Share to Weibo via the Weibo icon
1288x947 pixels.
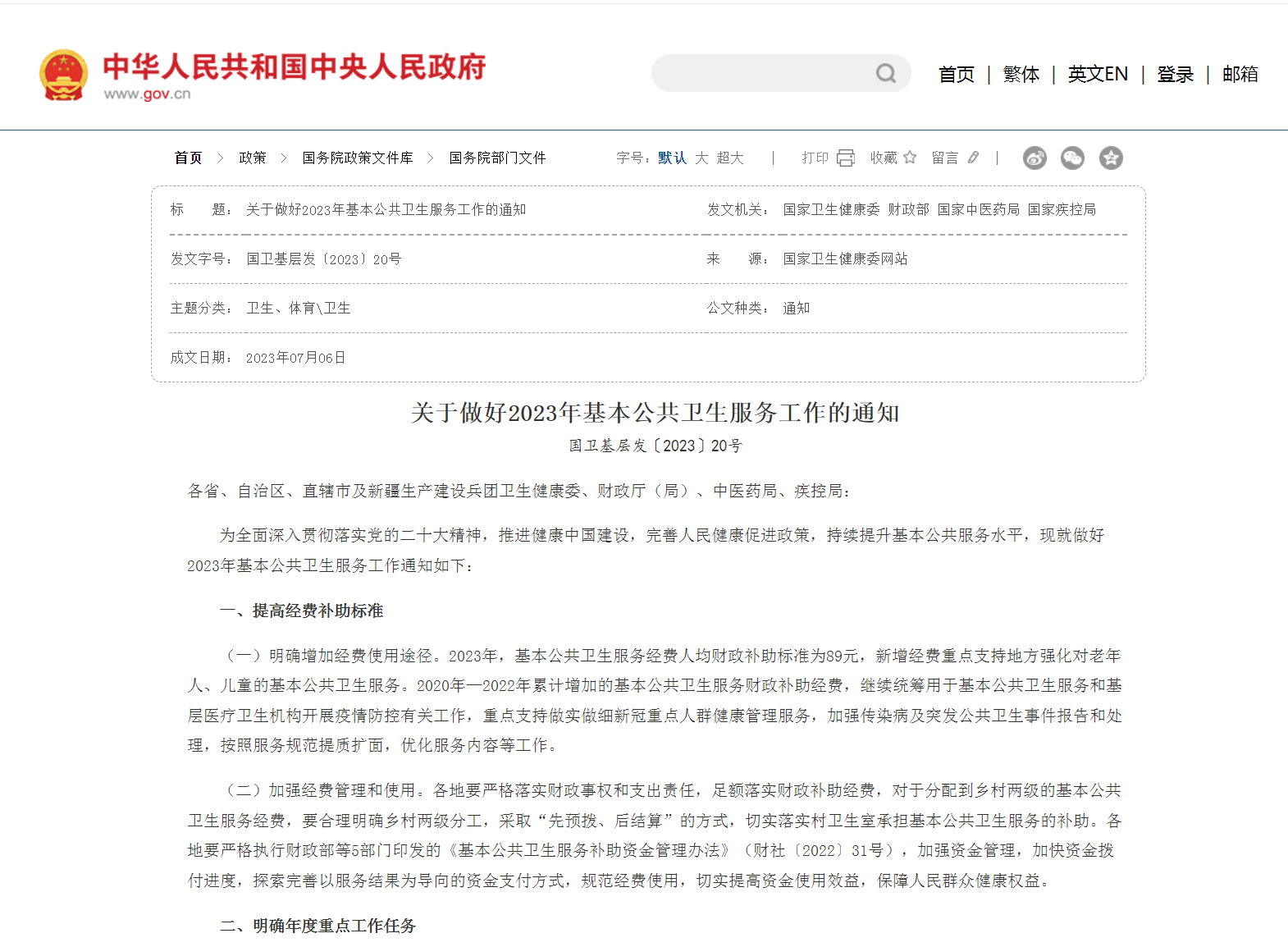[x=1035, y=158]
